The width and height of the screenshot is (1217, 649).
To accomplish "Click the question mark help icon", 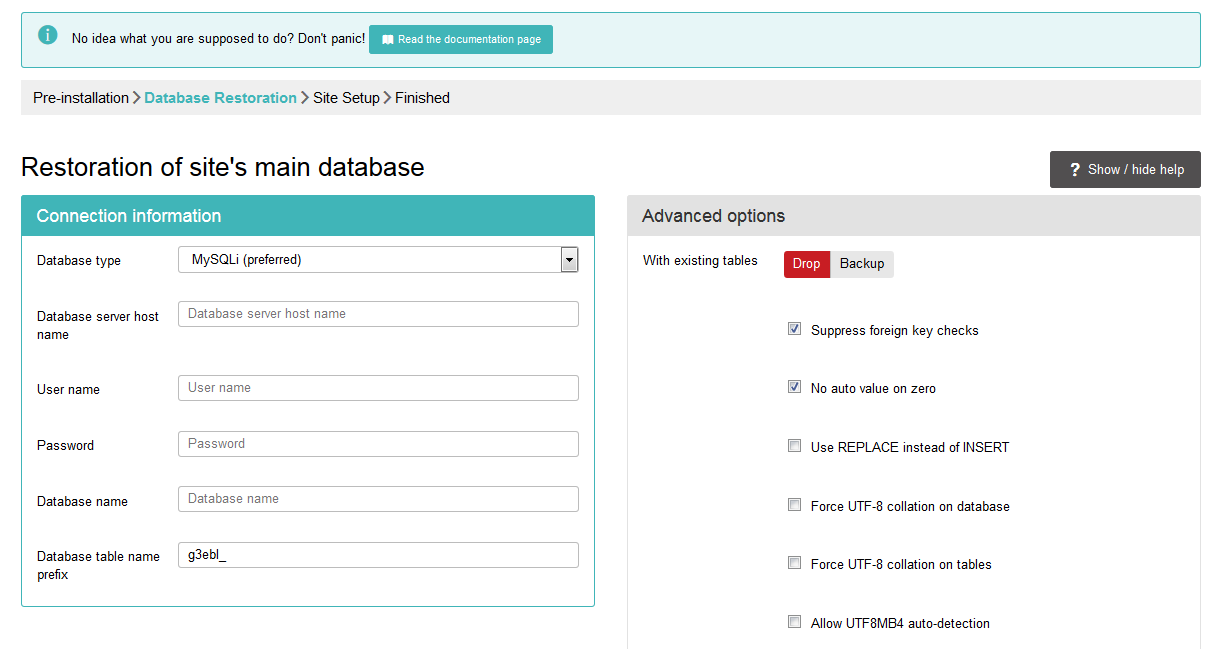I will click(1075, 170).
